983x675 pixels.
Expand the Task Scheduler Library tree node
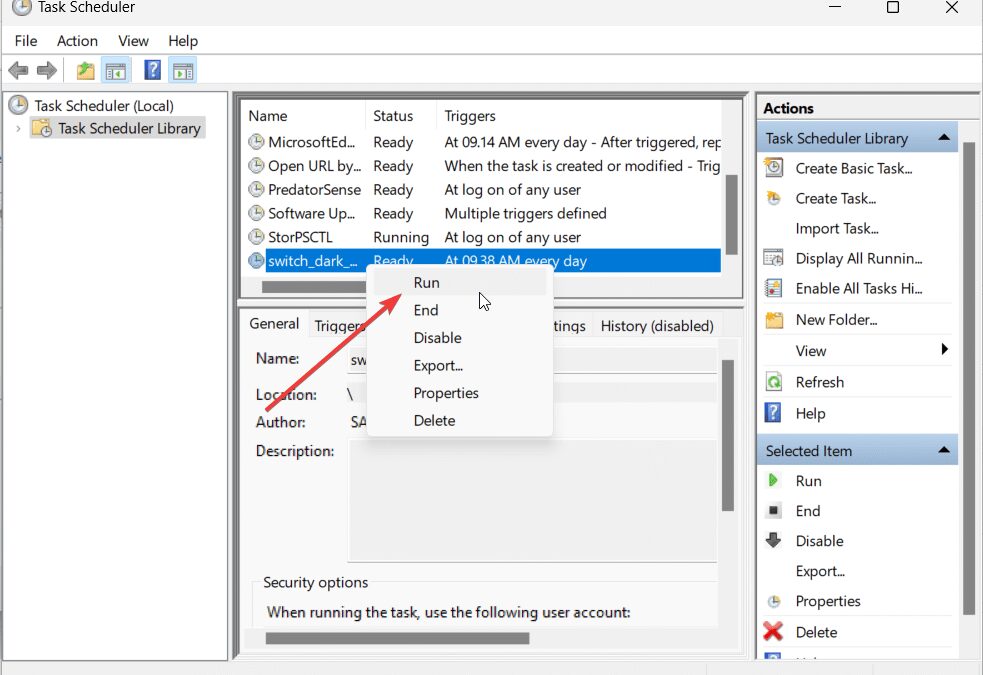(x=17, y=129)
